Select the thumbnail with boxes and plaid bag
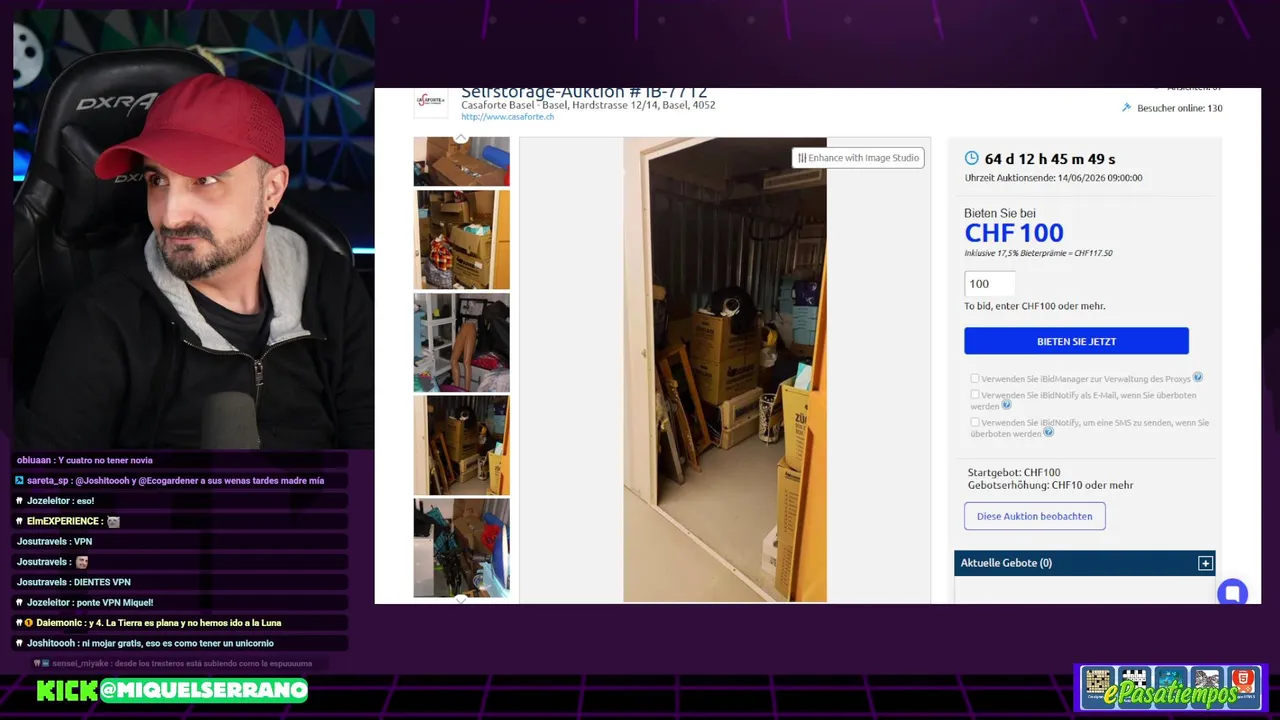This screenshot has height=720, width=1280. (461, 240)
